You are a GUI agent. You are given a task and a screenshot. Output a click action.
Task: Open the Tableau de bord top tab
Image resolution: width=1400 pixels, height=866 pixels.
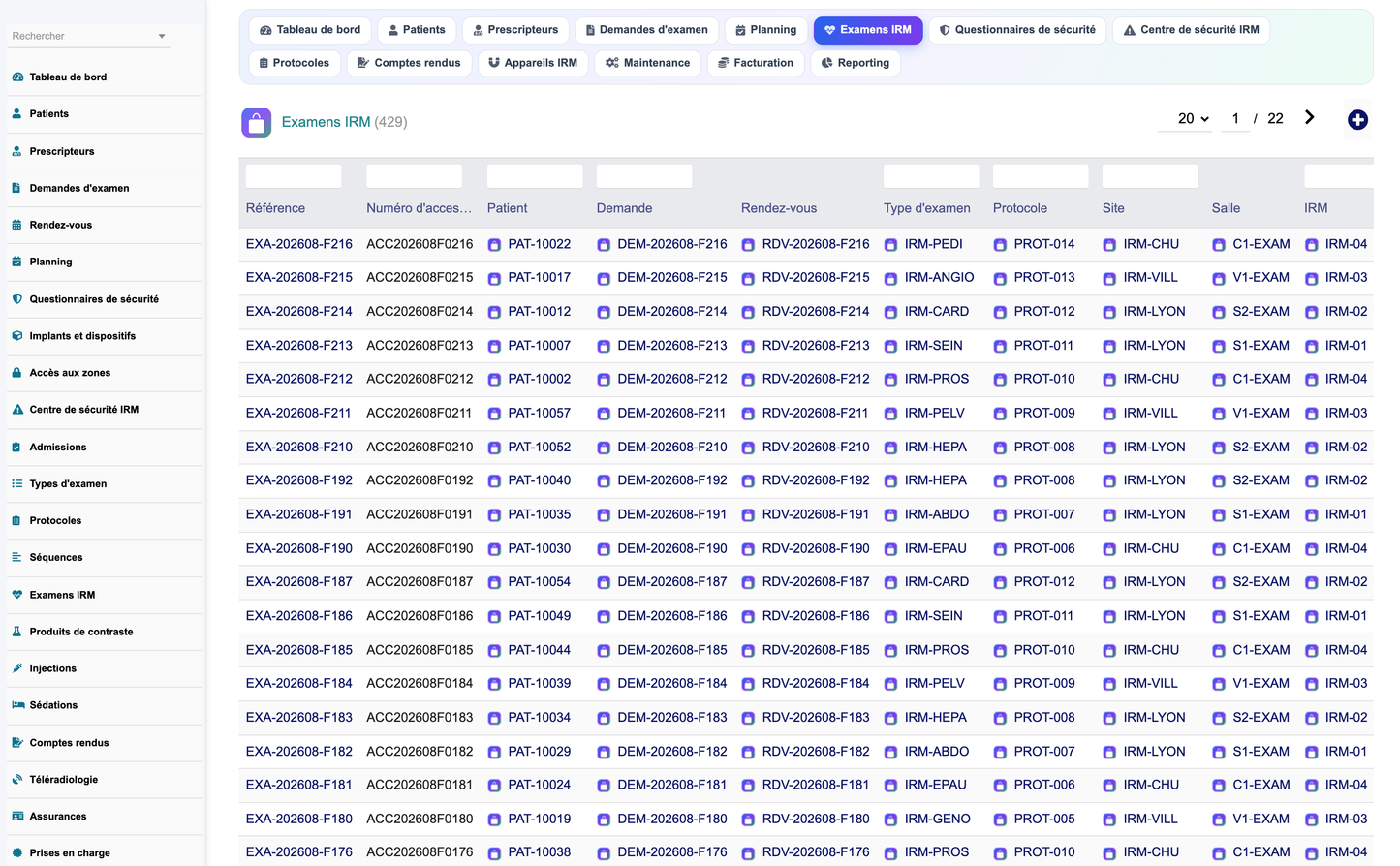pyautogui.click(x=310, y=30)
